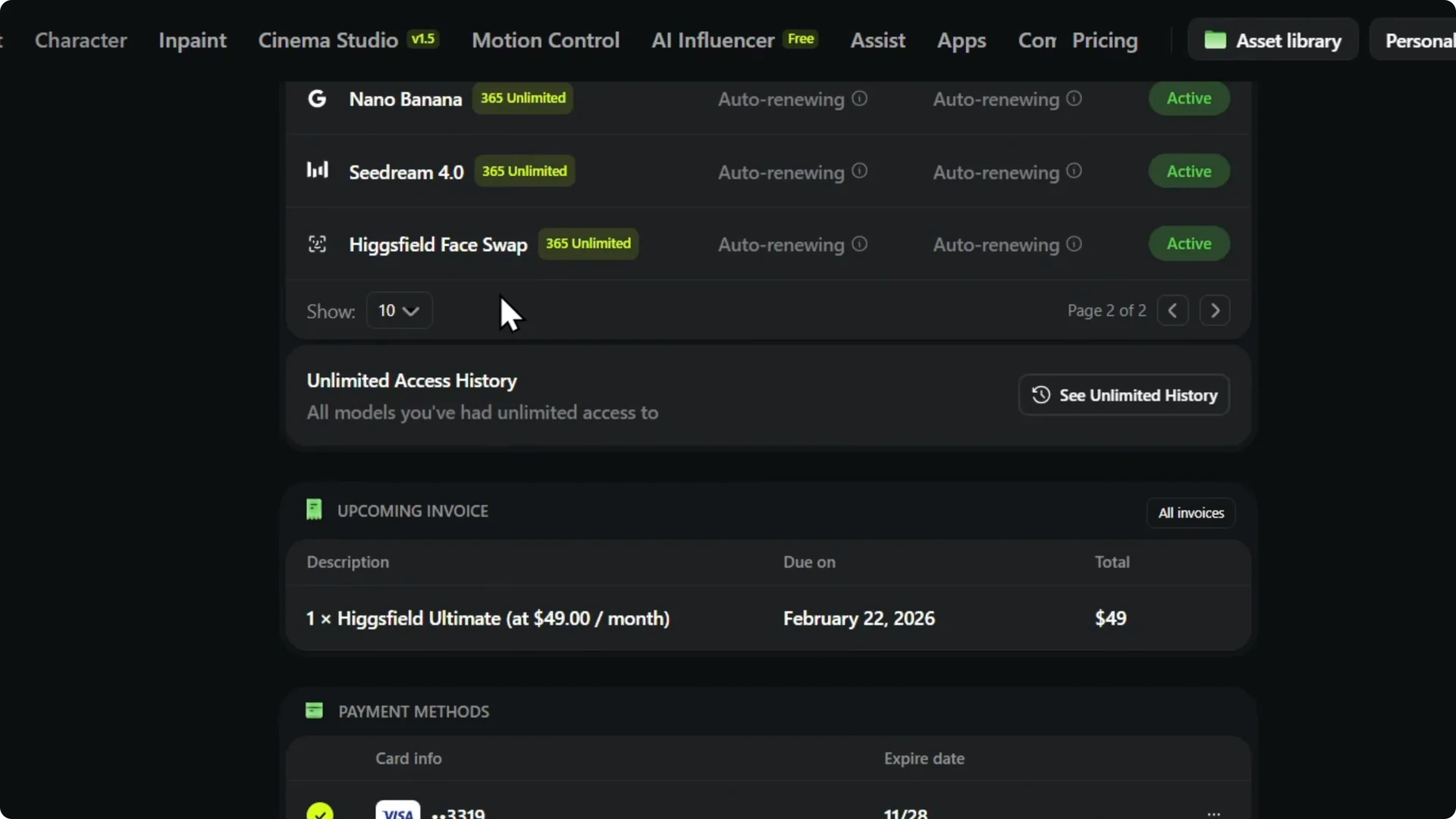Image resolution: width=1456 pixels, height=819 pixels.
Task: Click the Google icon next to Nano Banana
Action: point(317,98)
